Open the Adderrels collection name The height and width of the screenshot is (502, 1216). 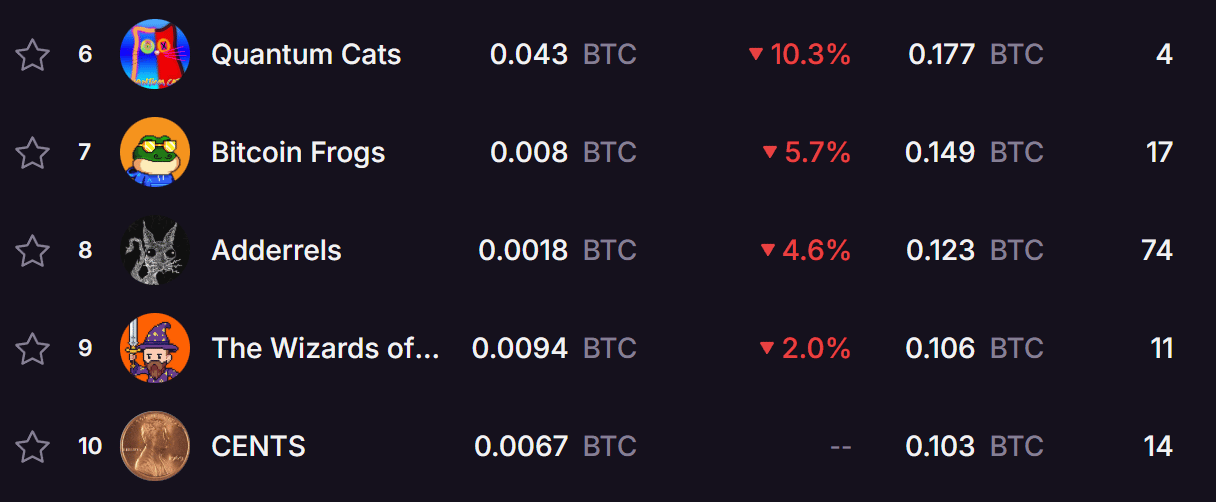click(x=276, y=250)
